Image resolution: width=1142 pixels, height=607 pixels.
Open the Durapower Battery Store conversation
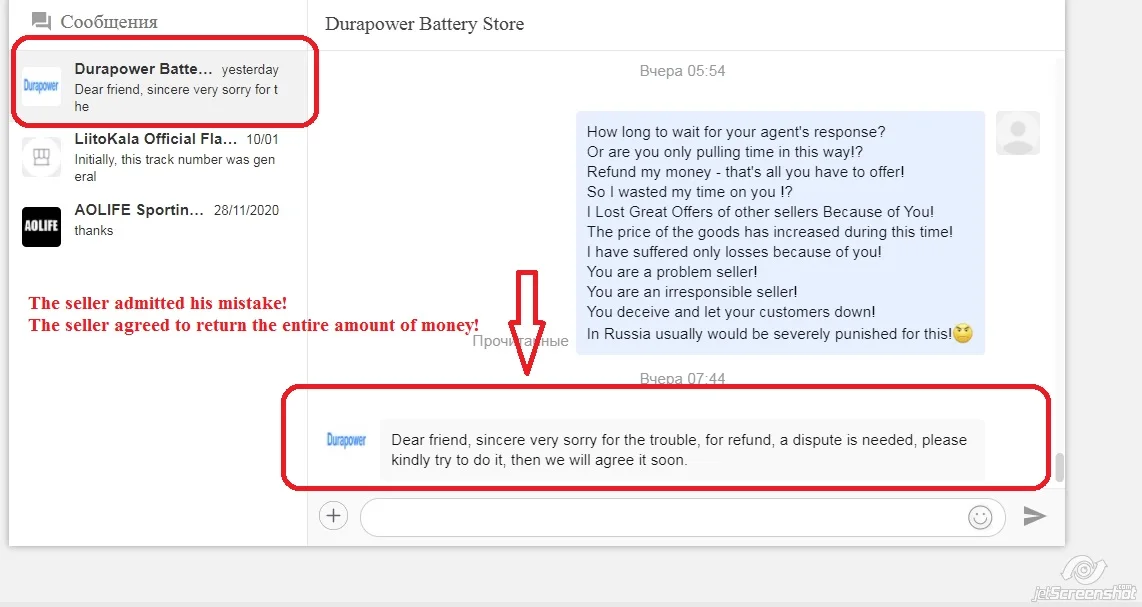click(159, 86)
